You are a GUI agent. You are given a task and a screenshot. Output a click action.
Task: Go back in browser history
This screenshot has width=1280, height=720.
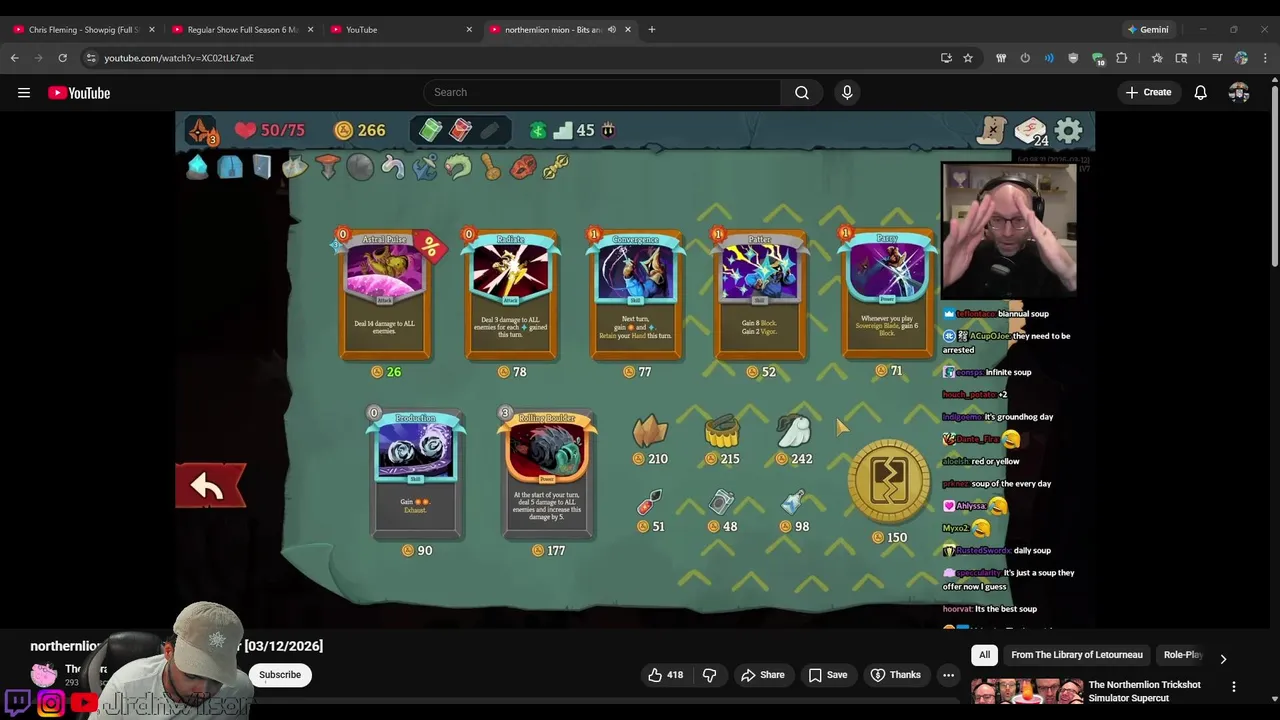[15, 58]
